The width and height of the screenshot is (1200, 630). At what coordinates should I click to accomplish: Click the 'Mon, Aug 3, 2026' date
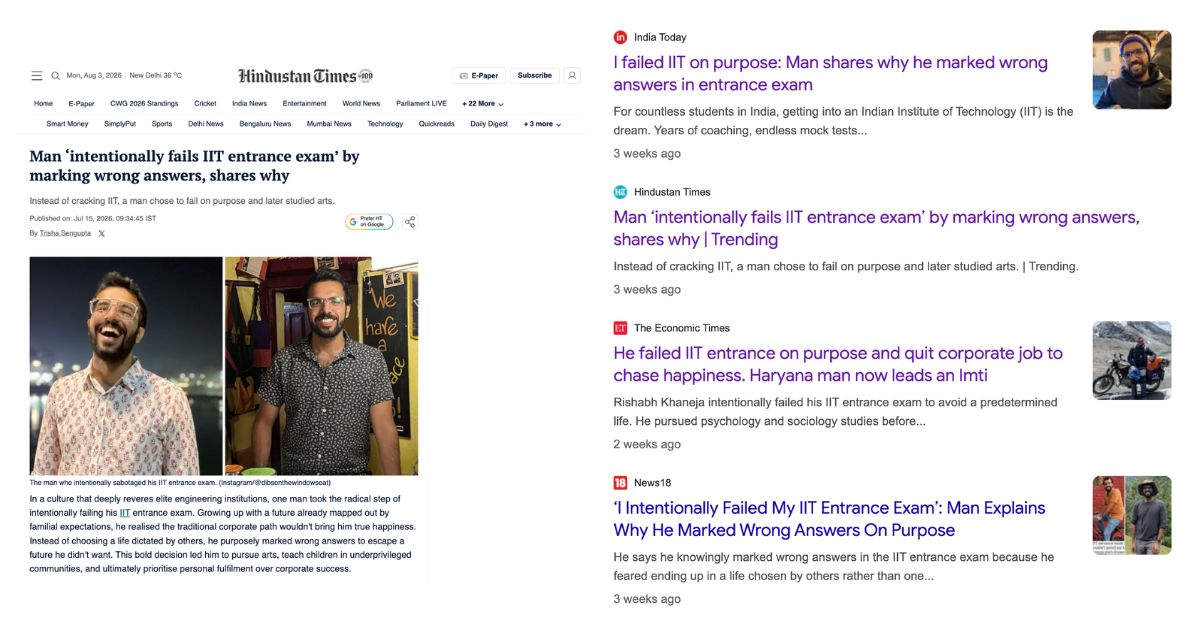click(x=94, y=76)
